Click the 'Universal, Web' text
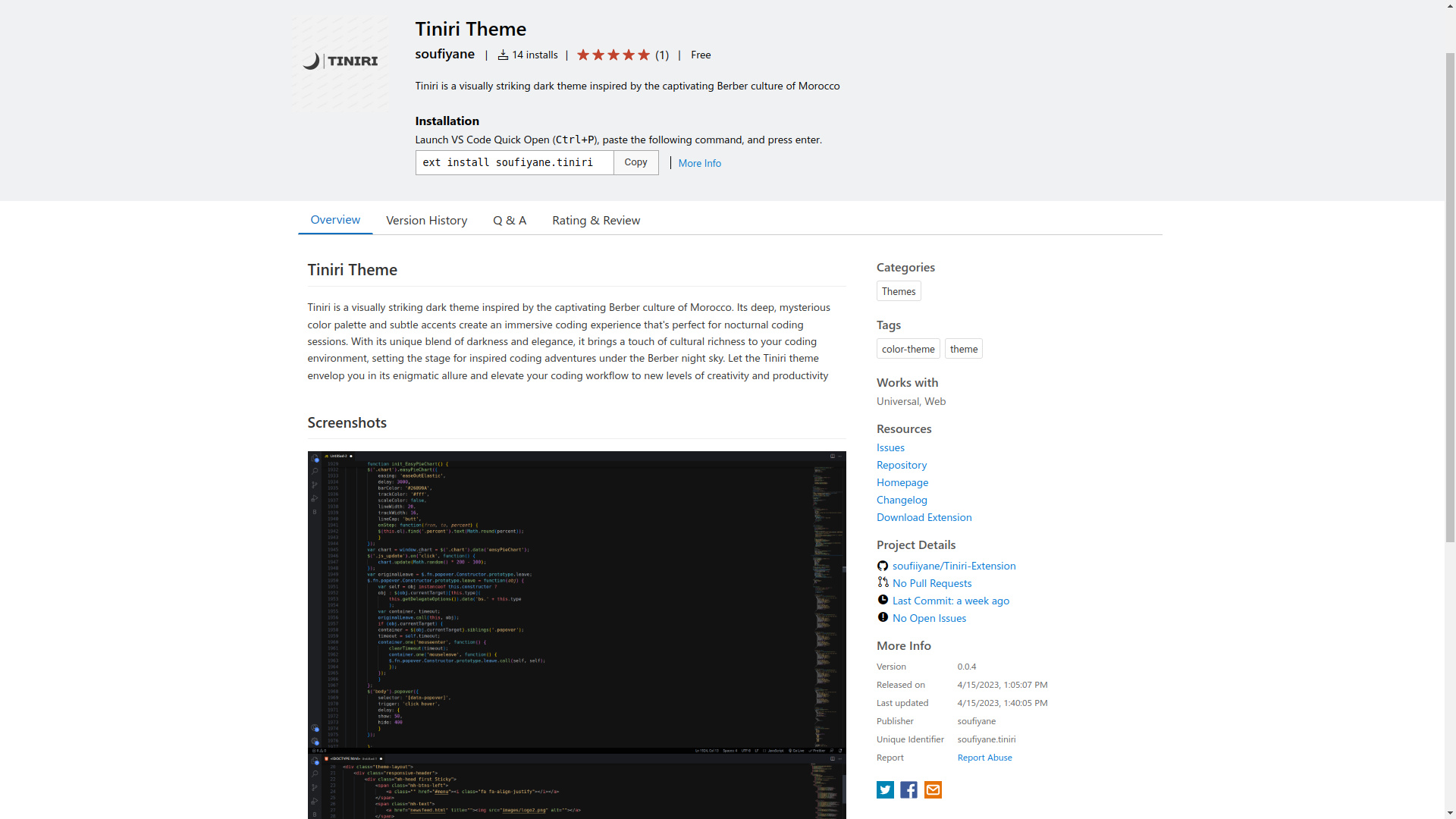The width and height of the screenshot is (1456, 819). pos(911,401)
